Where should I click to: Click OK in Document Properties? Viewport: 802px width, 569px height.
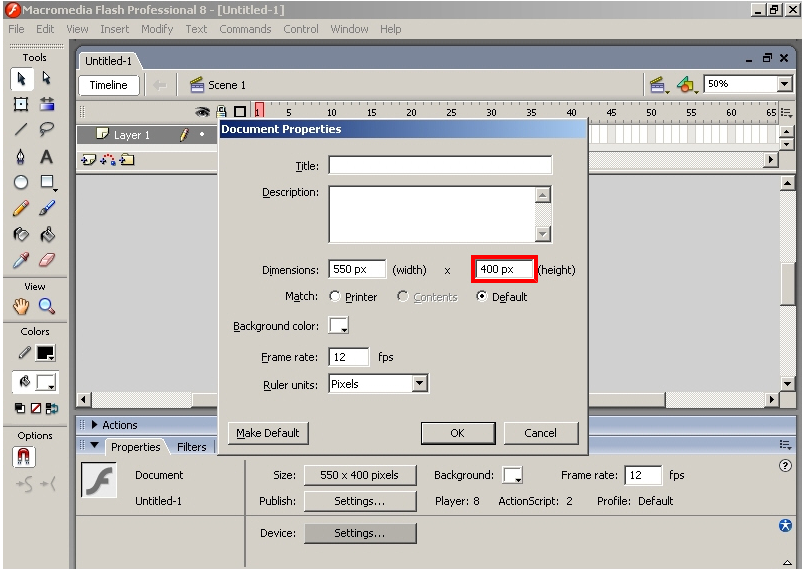point(458,433)
